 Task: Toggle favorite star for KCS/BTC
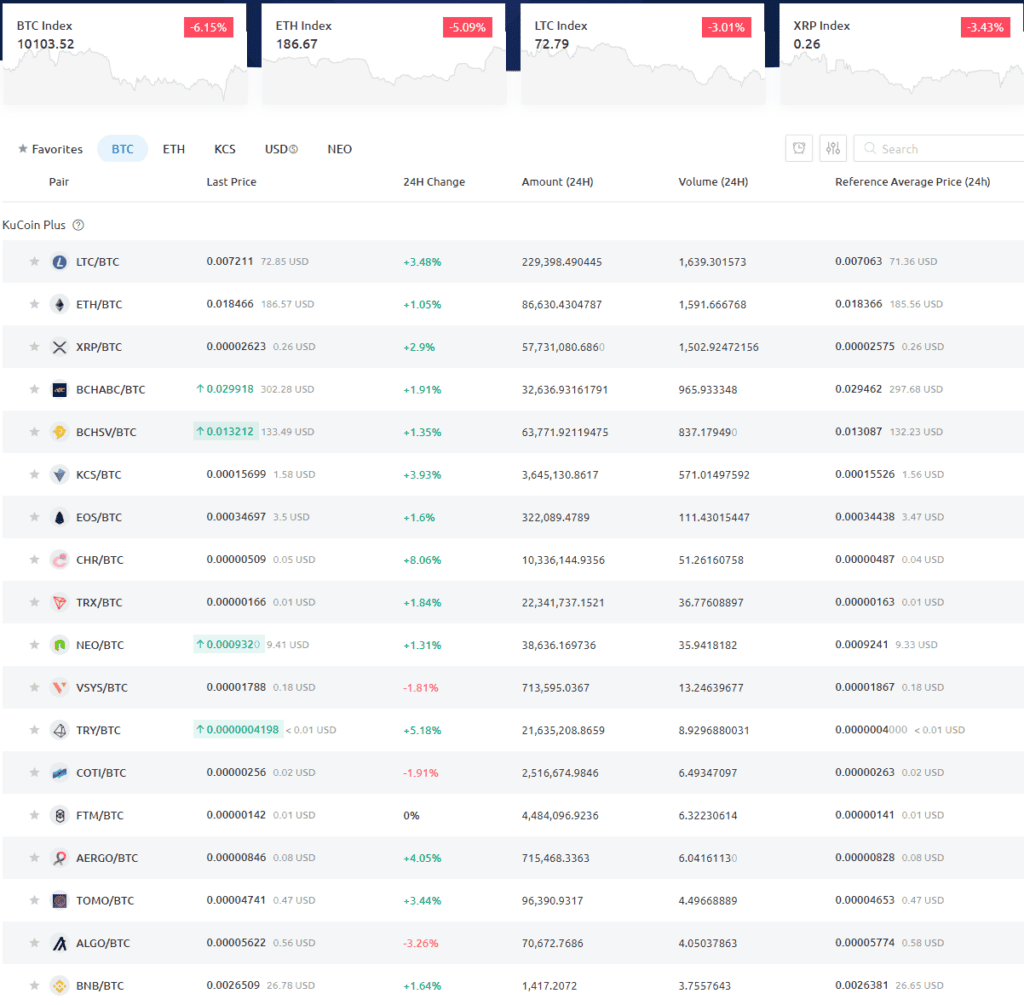(34, 475)
